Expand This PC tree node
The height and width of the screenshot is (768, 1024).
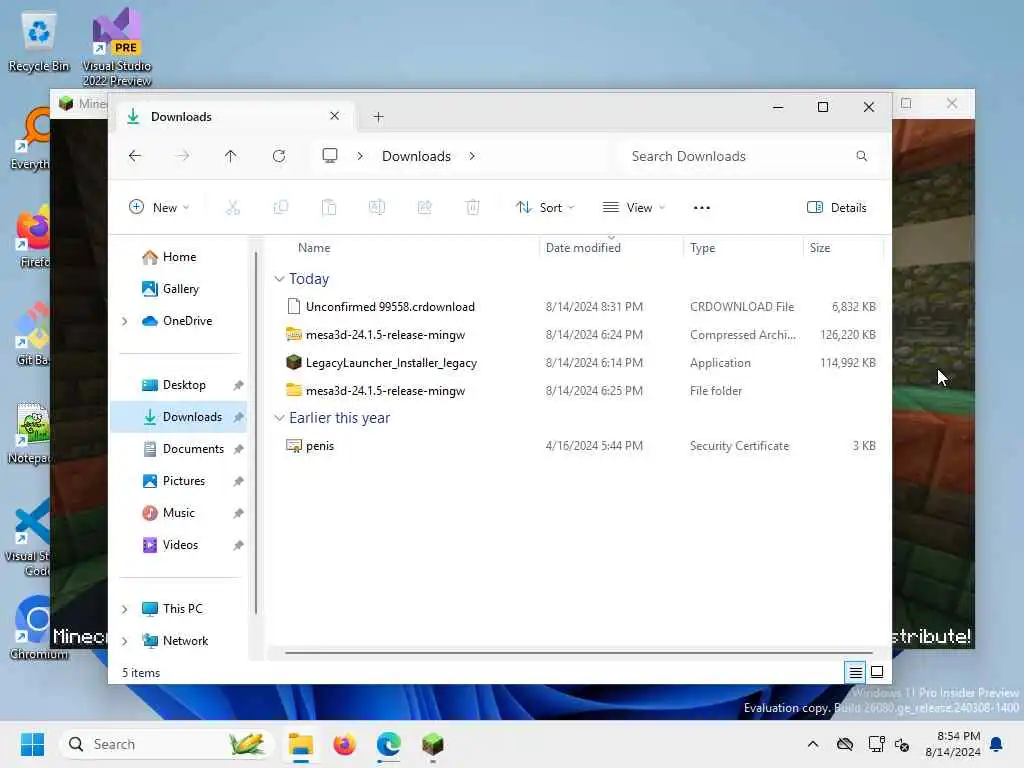point(125,609)
